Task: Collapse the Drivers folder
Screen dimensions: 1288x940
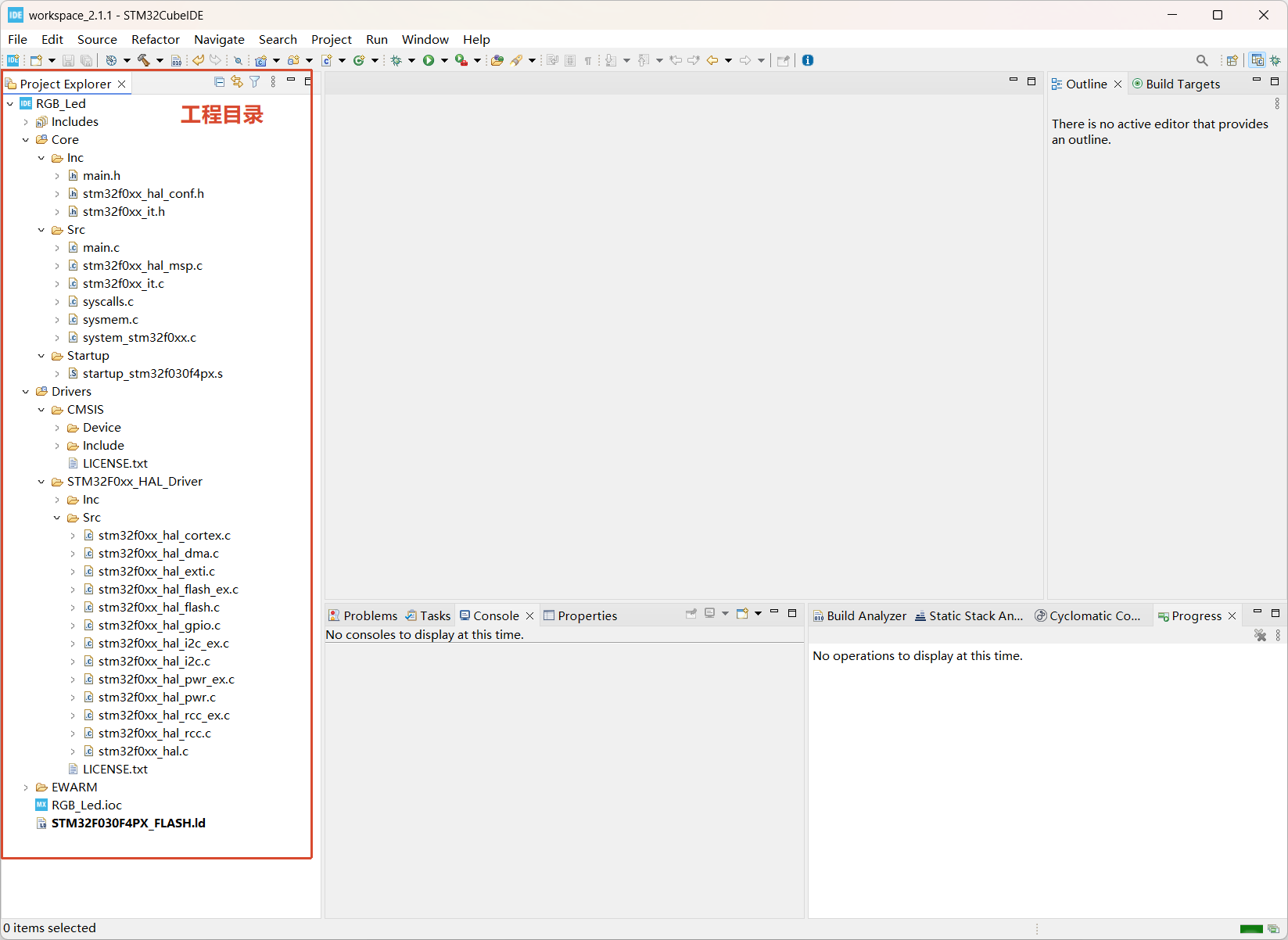Action: click(26, 391)
